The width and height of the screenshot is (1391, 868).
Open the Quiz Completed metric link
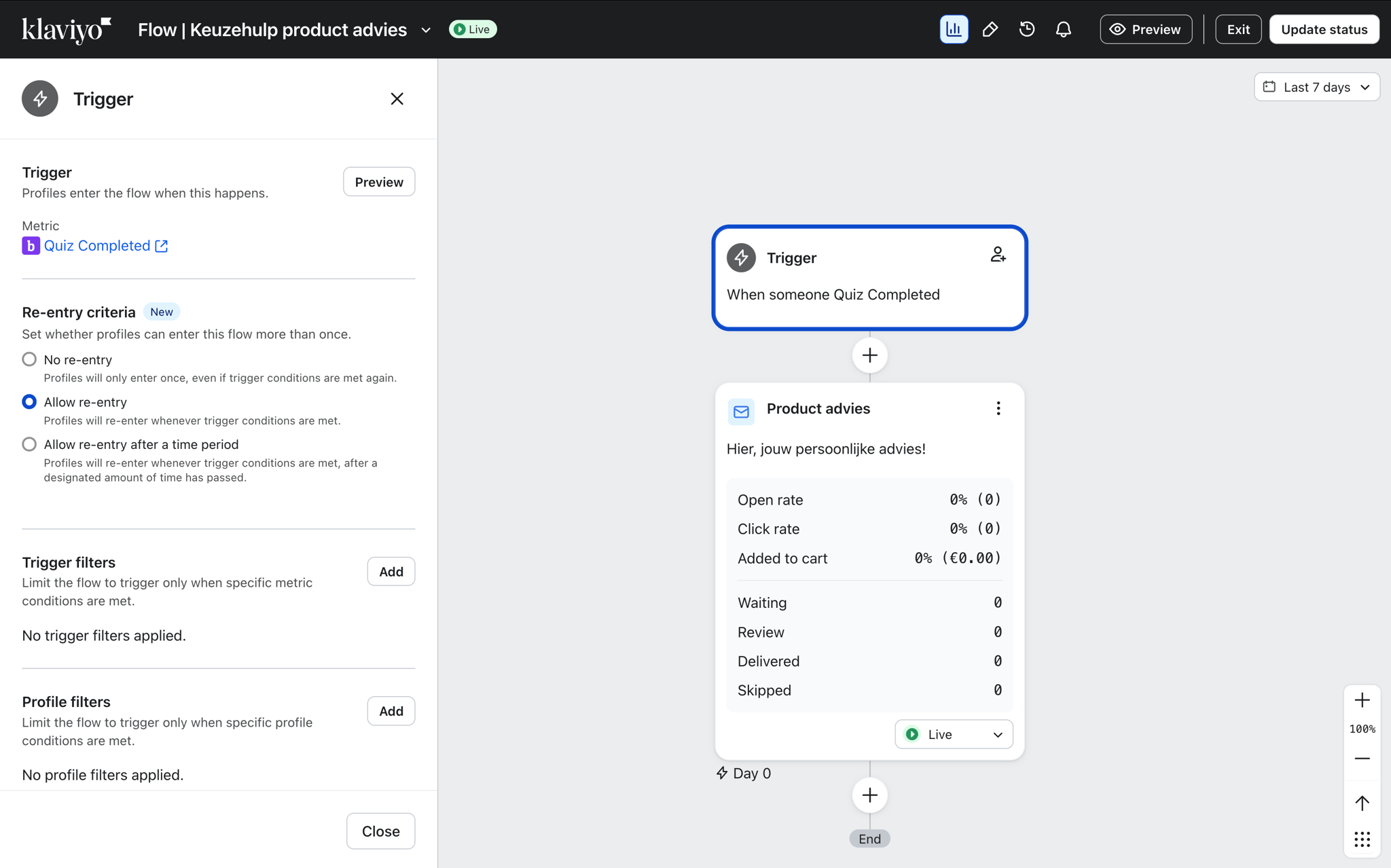click(x=97, y=245)
